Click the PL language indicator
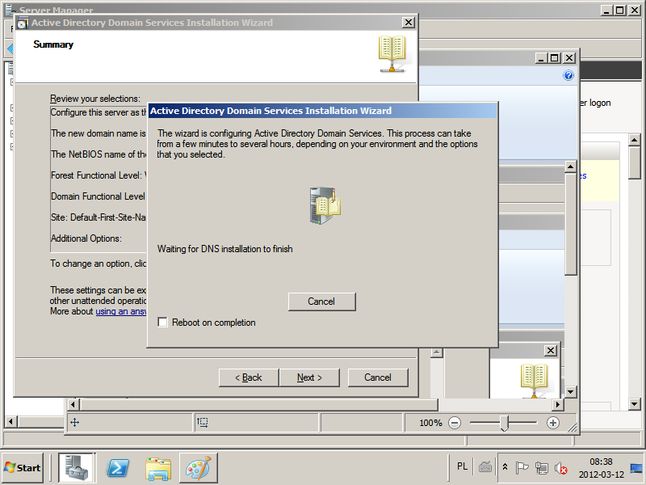 (462, 466)
